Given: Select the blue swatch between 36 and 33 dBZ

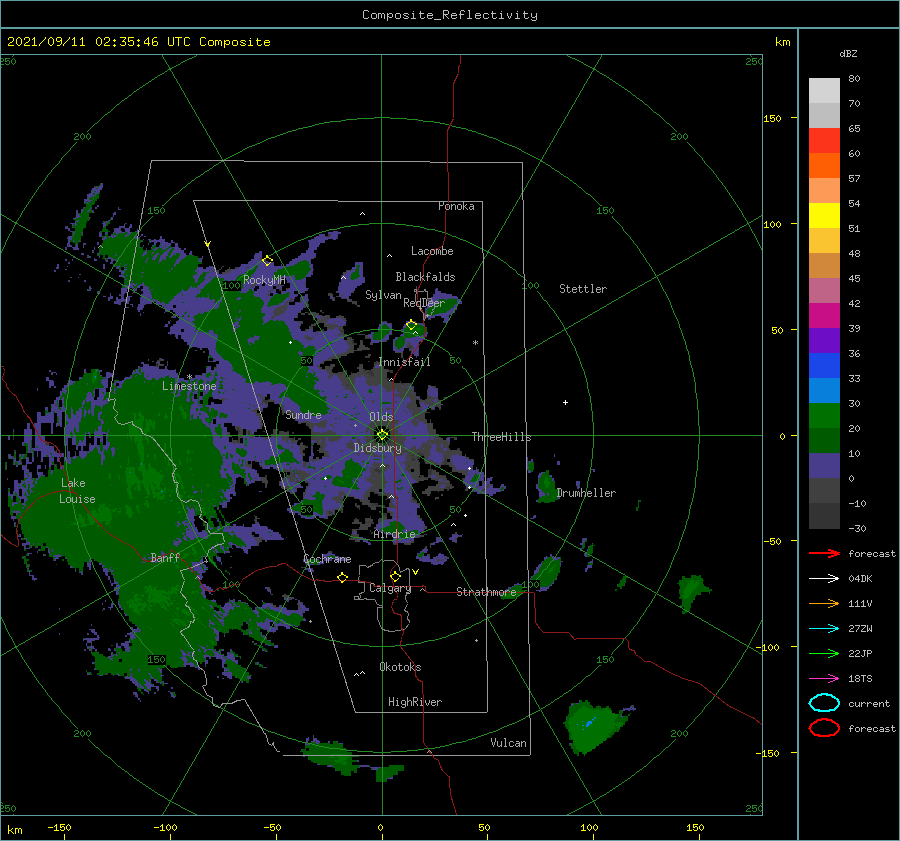Looking at the screenshot, I should click(824, 366).
